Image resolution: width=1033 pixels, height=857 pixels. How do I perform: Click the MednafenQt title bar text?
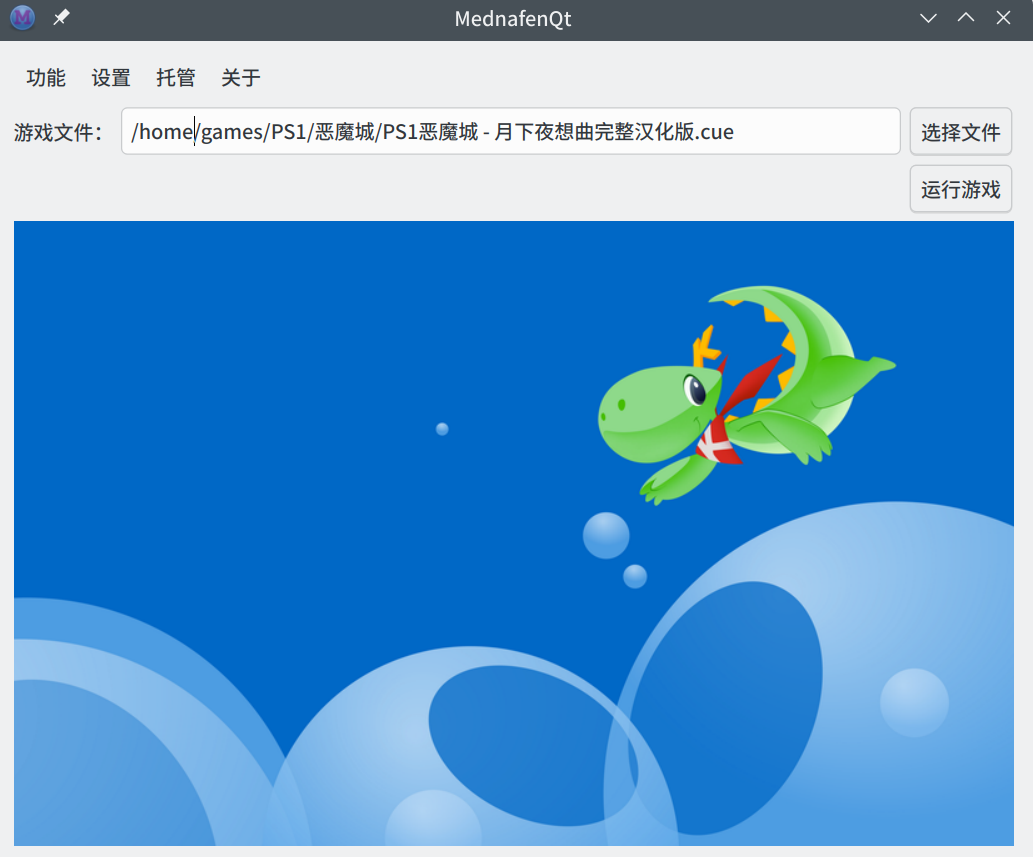512,18
